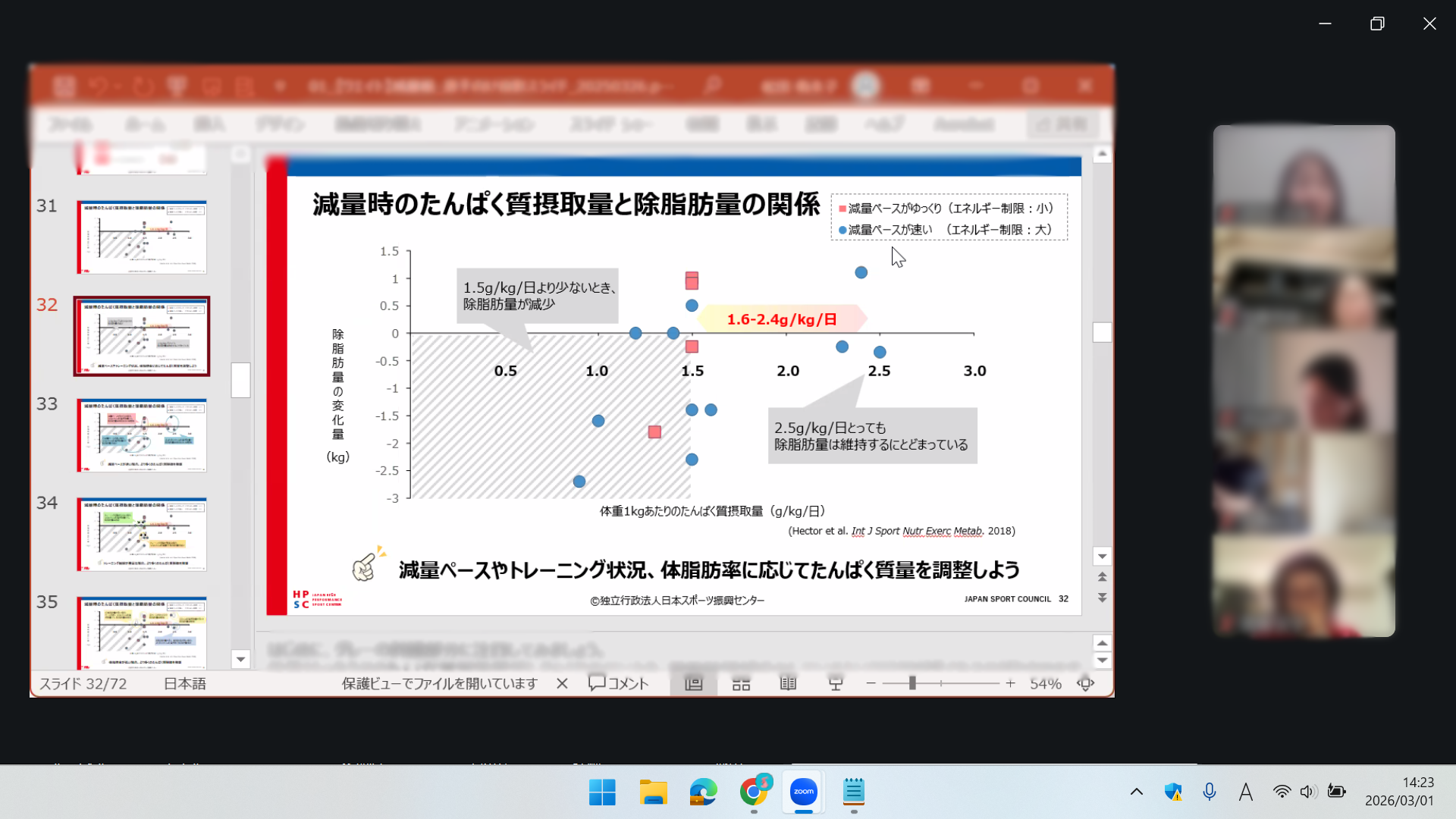The image size is (1456, 819).
Task: Start the slide show from the status bar
Action: [x=835, y=682]
